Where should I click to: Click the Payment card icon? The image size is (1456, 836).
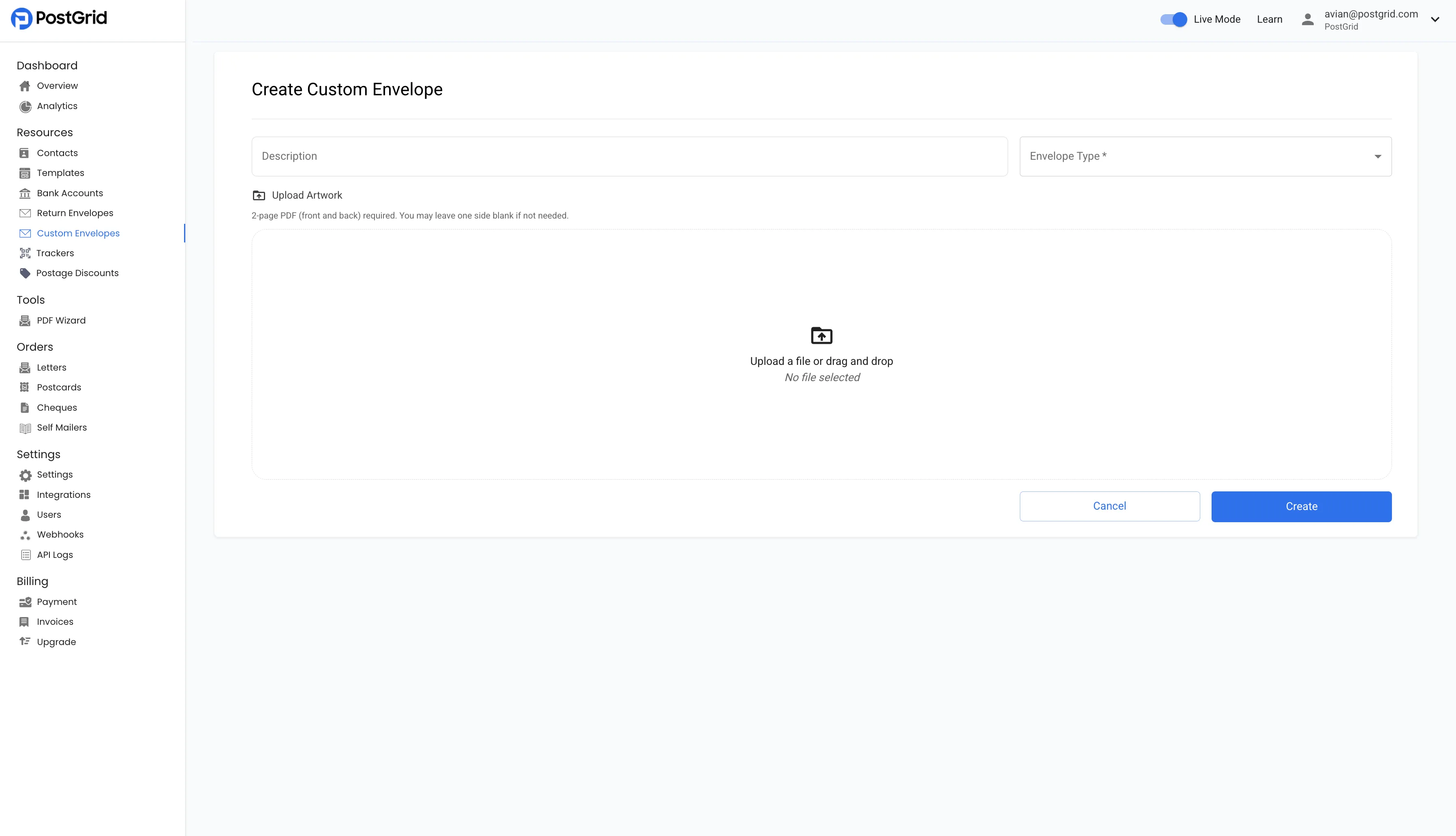coord(25,602)
